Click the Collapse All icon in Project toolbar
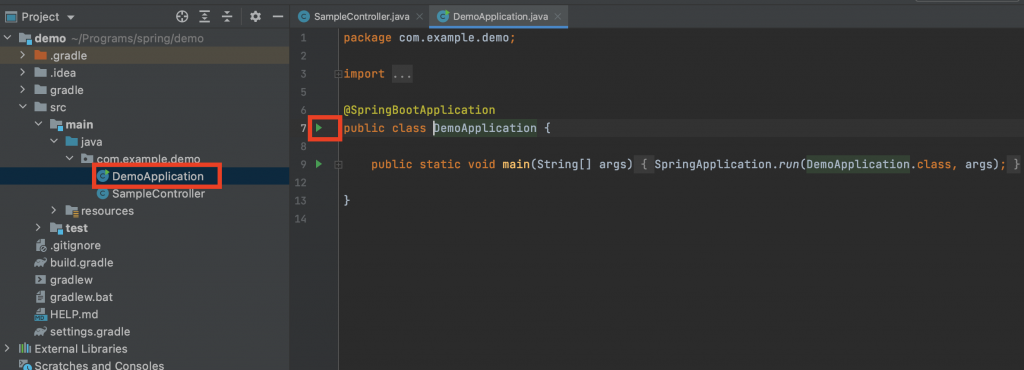Viewport: 1024px width, 370px height. (x=227, y=16)
